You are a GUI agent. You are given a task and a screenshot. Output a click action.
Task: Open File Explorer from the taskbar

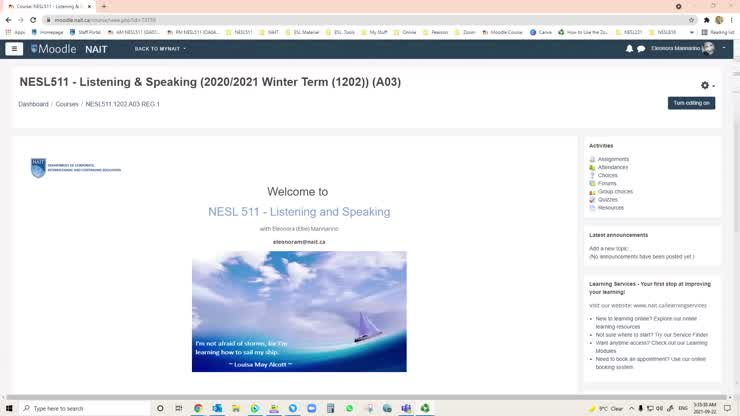point(236,408)
